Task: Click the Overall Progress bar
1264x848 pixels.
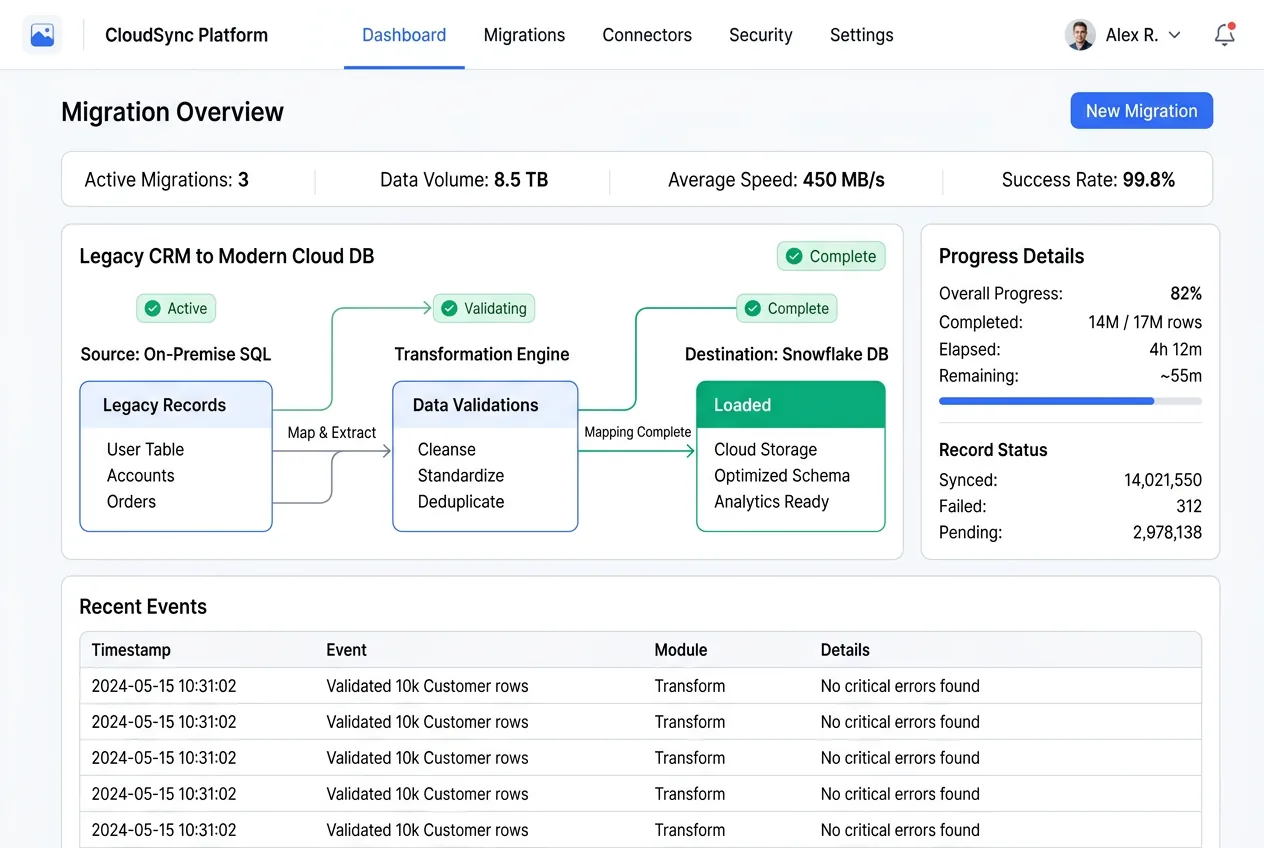Action: click(x=1070, y=401)
